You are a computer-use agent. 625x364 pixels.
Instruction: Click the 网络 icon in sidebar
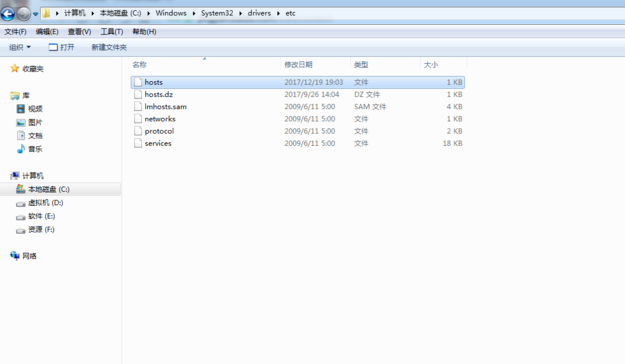tap(15, 256)
